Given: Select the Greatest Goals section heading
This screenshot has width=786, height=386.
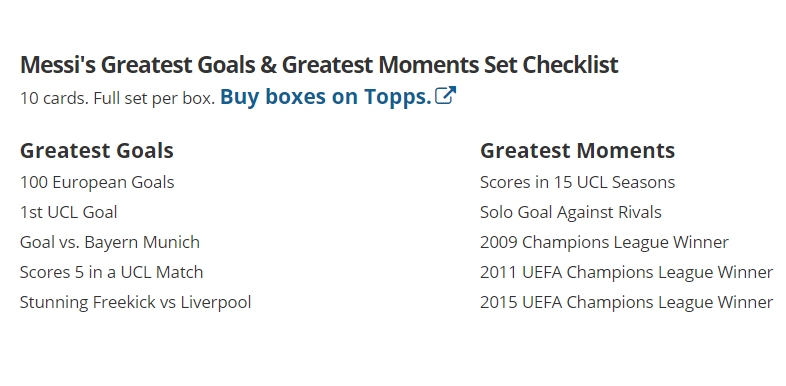Looking at the screenshot, I should click(97, 150).
